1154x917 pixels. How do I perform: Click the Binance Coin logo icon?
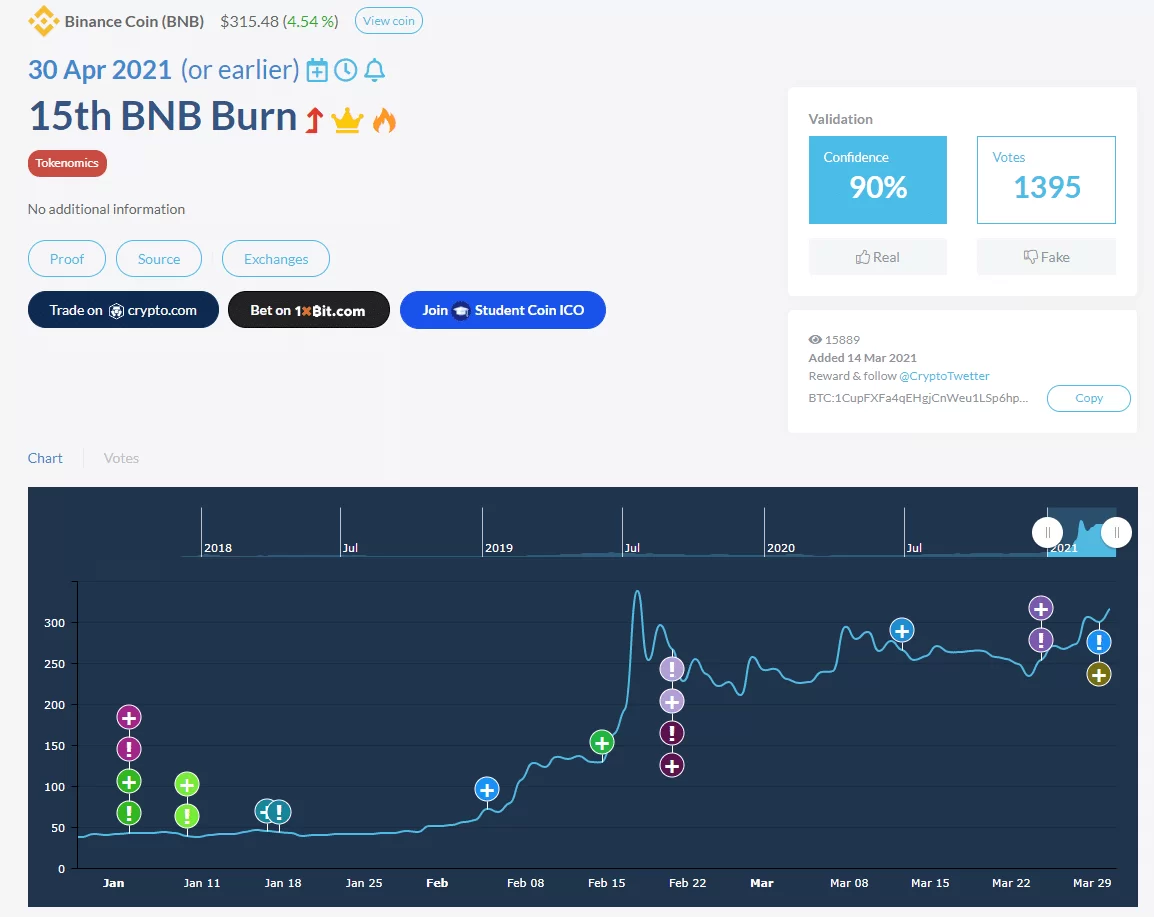[x=43, y=21]
